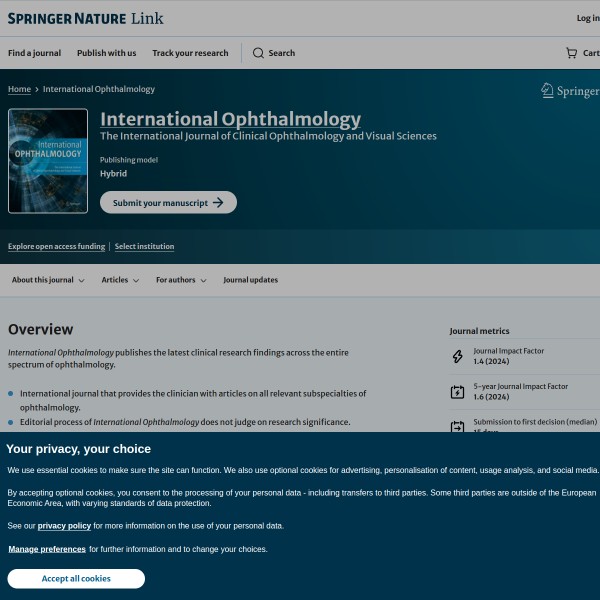
Task: Expand the Articles dropdown
Action: click(120, 280)
